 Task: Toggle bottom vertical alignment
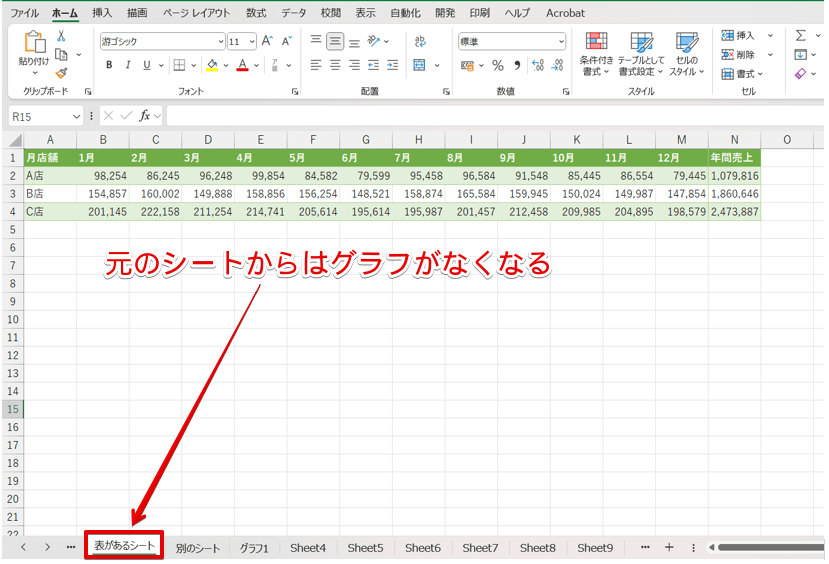coord(354,41)
